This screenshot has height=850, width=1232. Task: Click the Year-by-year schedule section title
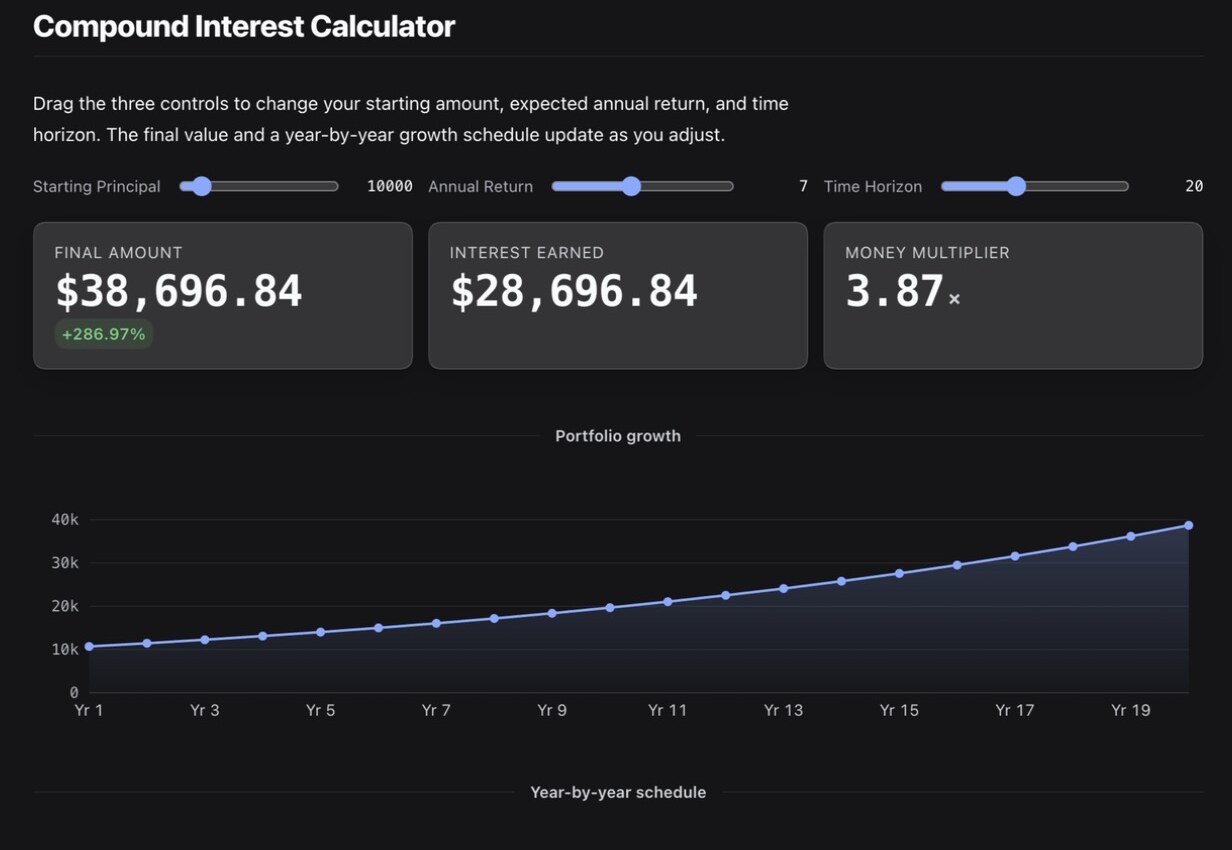point(618,792)
